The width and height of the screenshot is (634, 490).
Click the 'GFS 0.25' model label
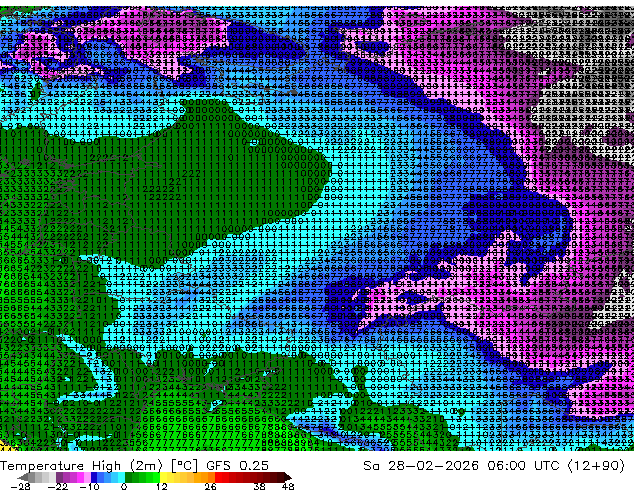pyautogui.click(x=237, y=466)
